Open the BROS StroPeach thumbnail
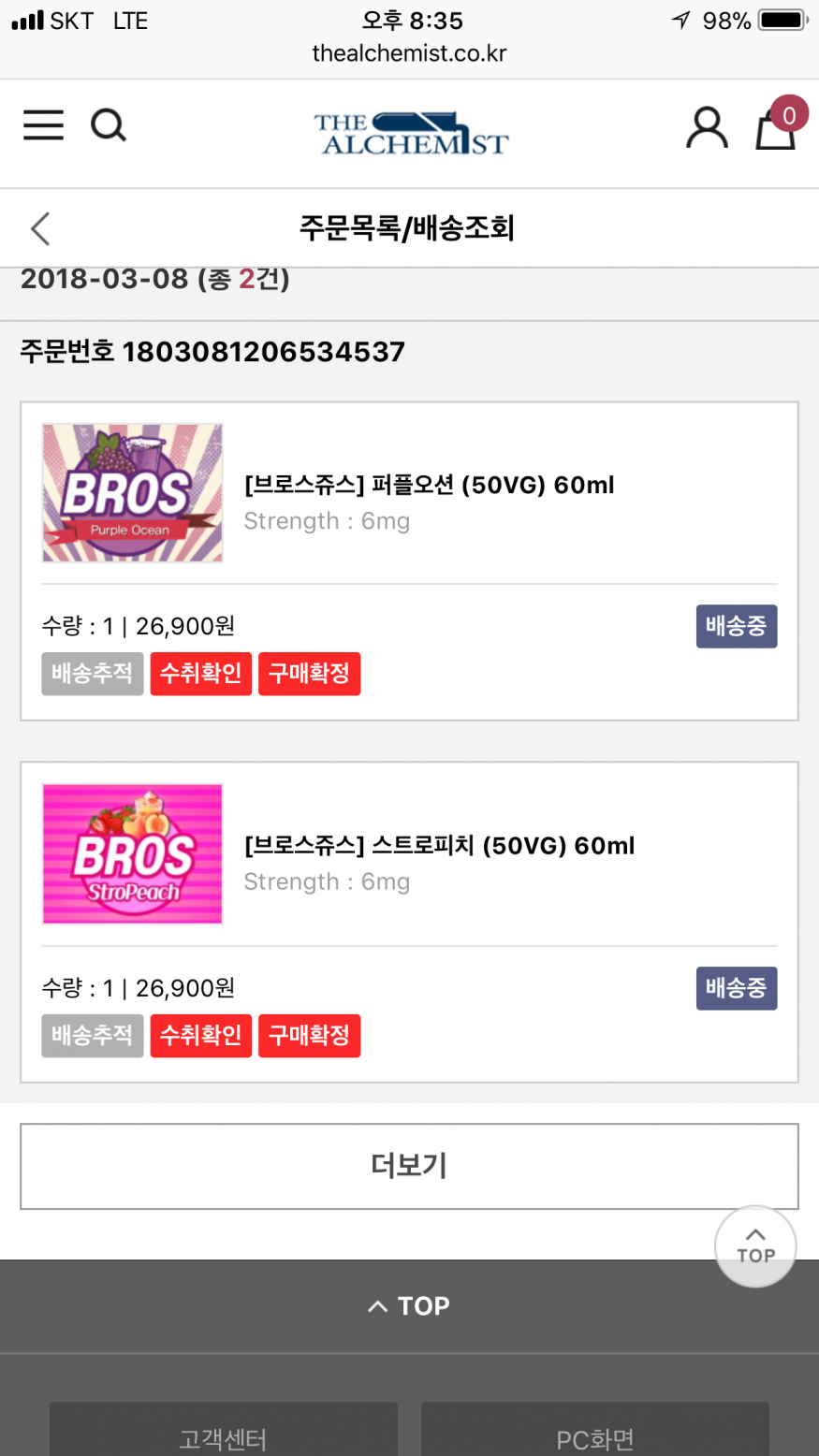The width and height of the screenshot is (819, 1456). tap(132, 854)
